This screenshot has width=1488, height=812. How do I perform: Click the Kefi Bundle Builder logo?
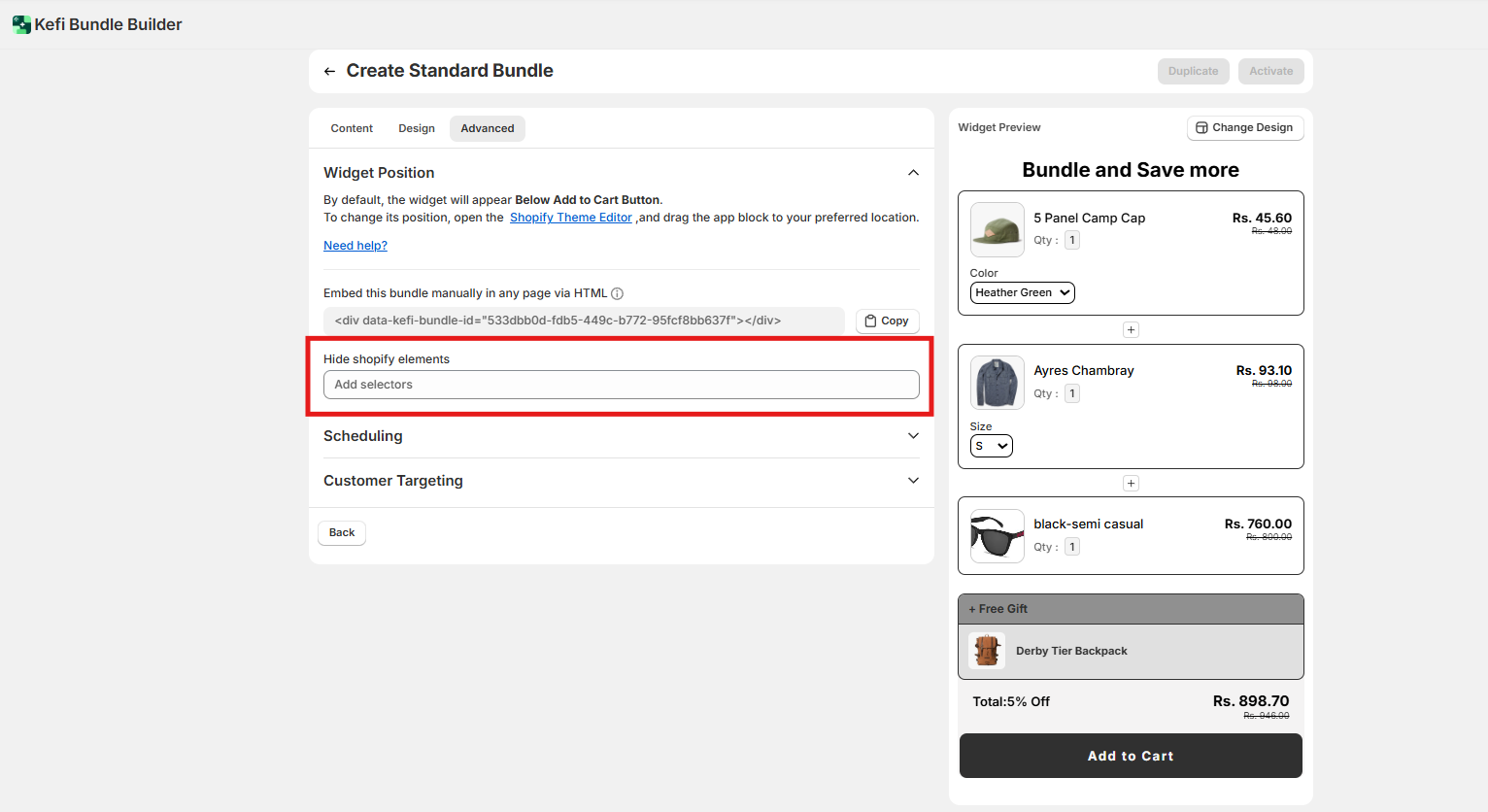point(21,24)
